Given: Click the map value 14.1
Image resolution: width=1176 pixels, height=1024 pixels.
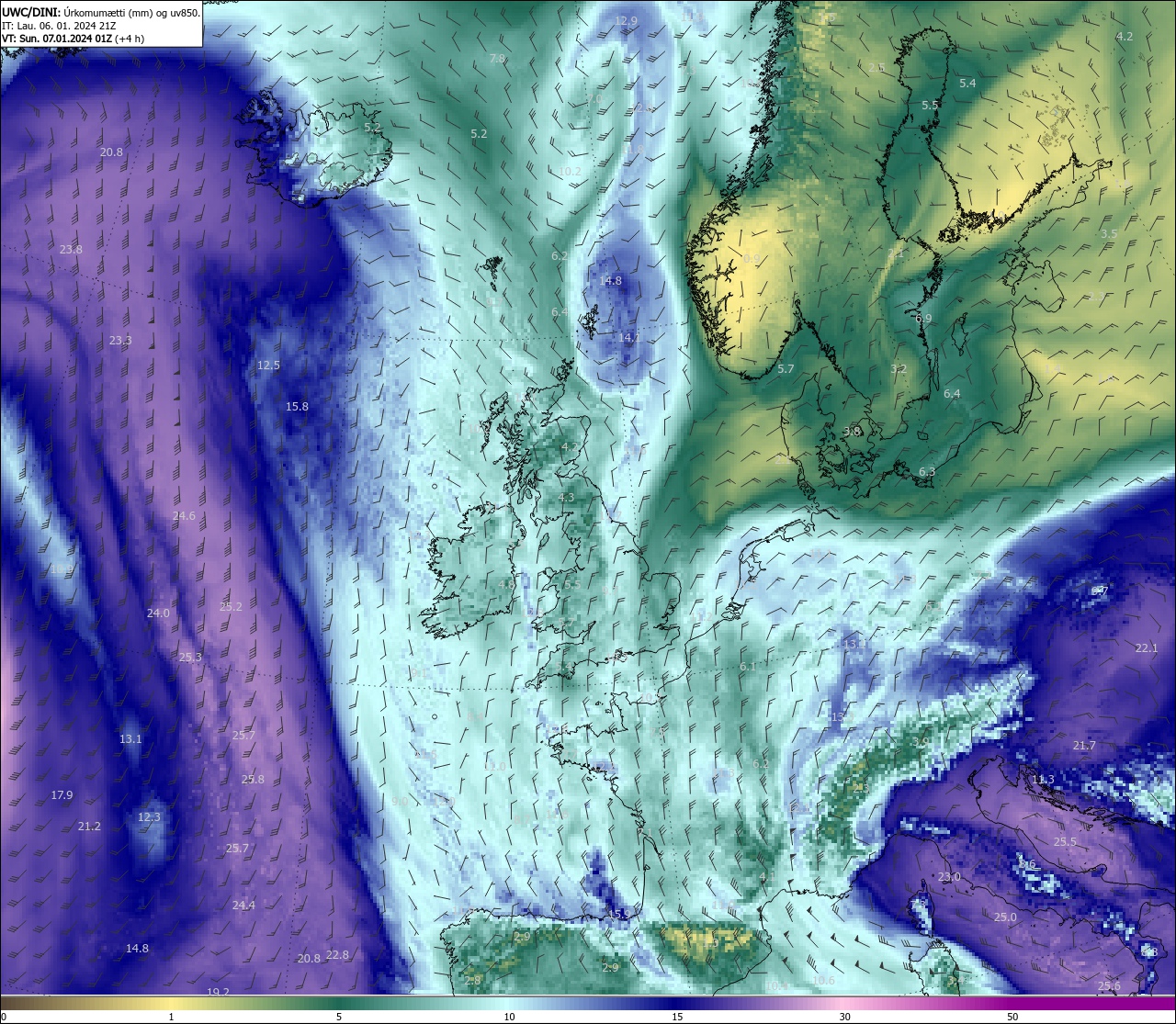Looking at the screenshot, I should [x=629, y=338].
